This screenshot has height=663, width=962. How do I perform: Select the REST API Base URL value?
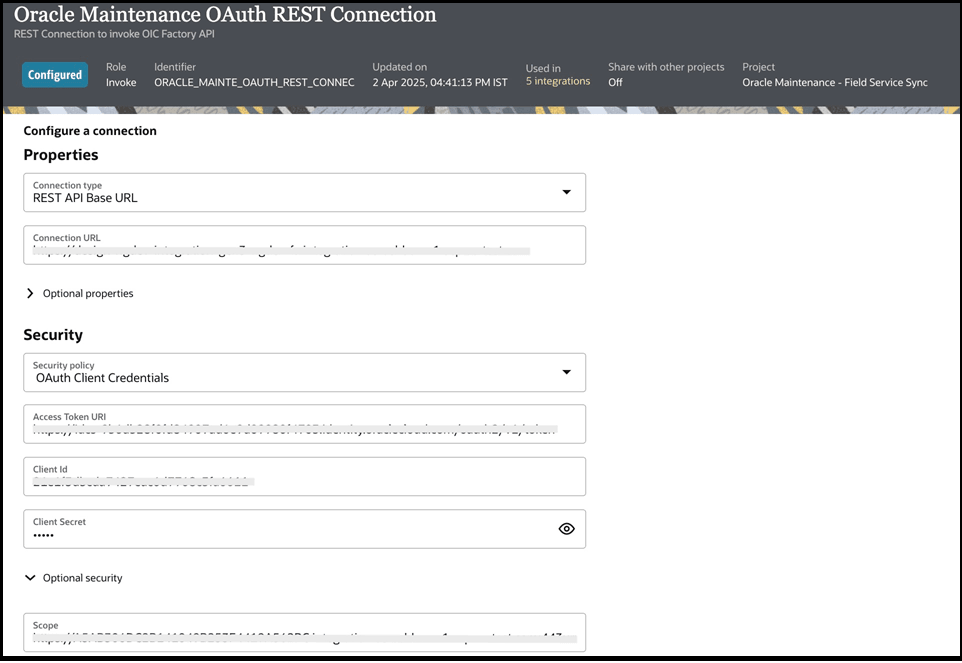[x=85, y=198]
